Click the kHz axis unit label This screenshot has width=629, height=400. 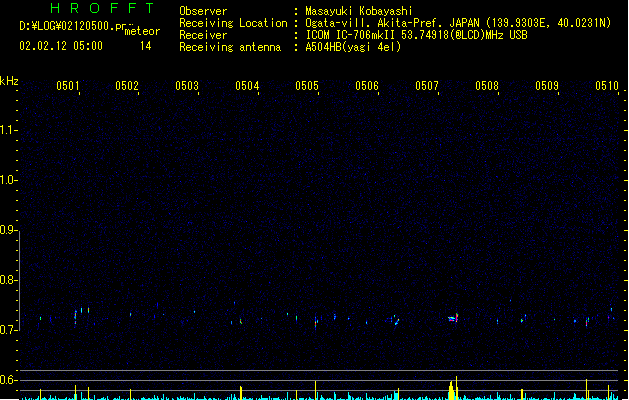coord(9,81)
